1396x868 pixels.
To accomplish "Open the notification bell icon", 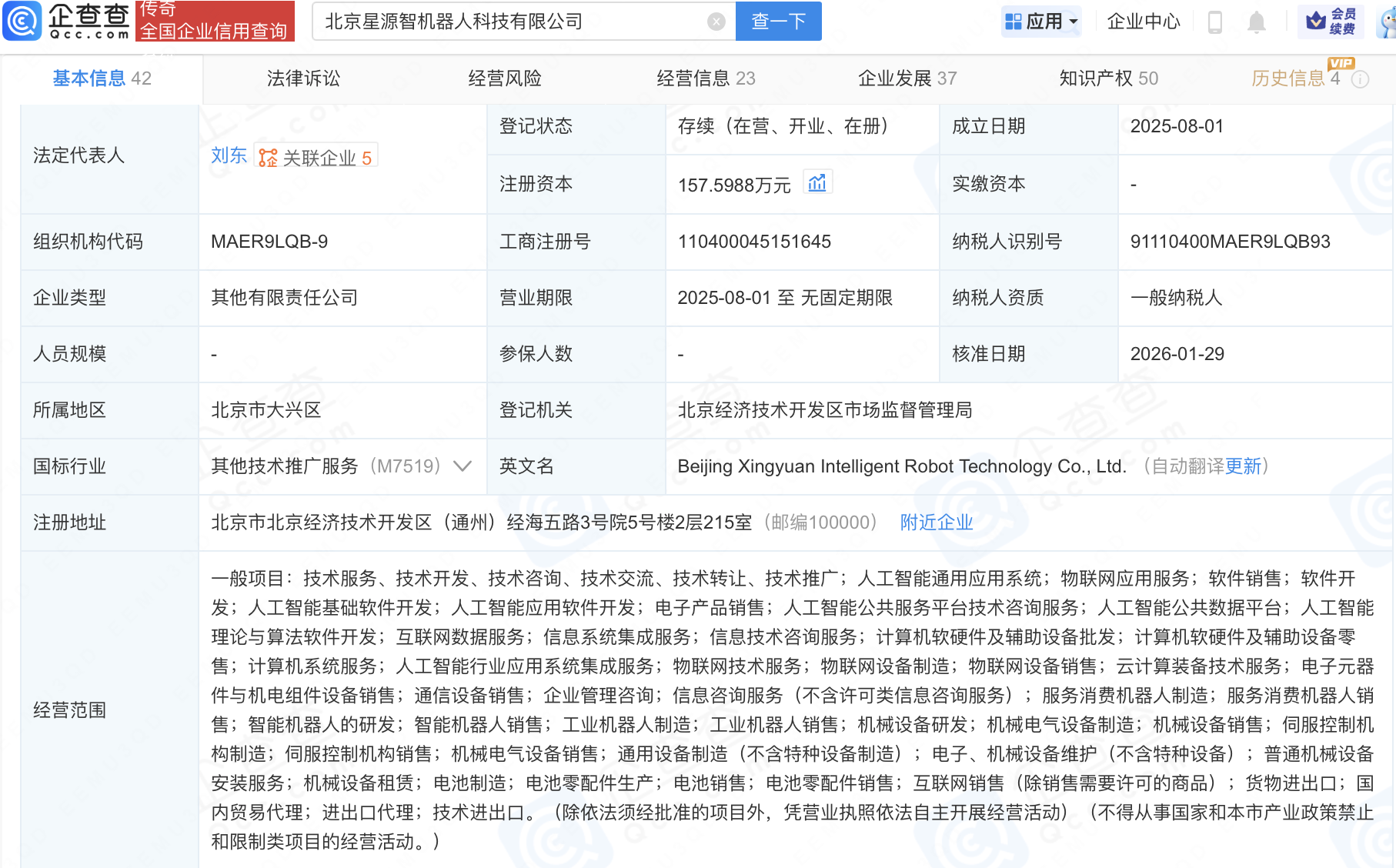I will (x=1257, y=22).
